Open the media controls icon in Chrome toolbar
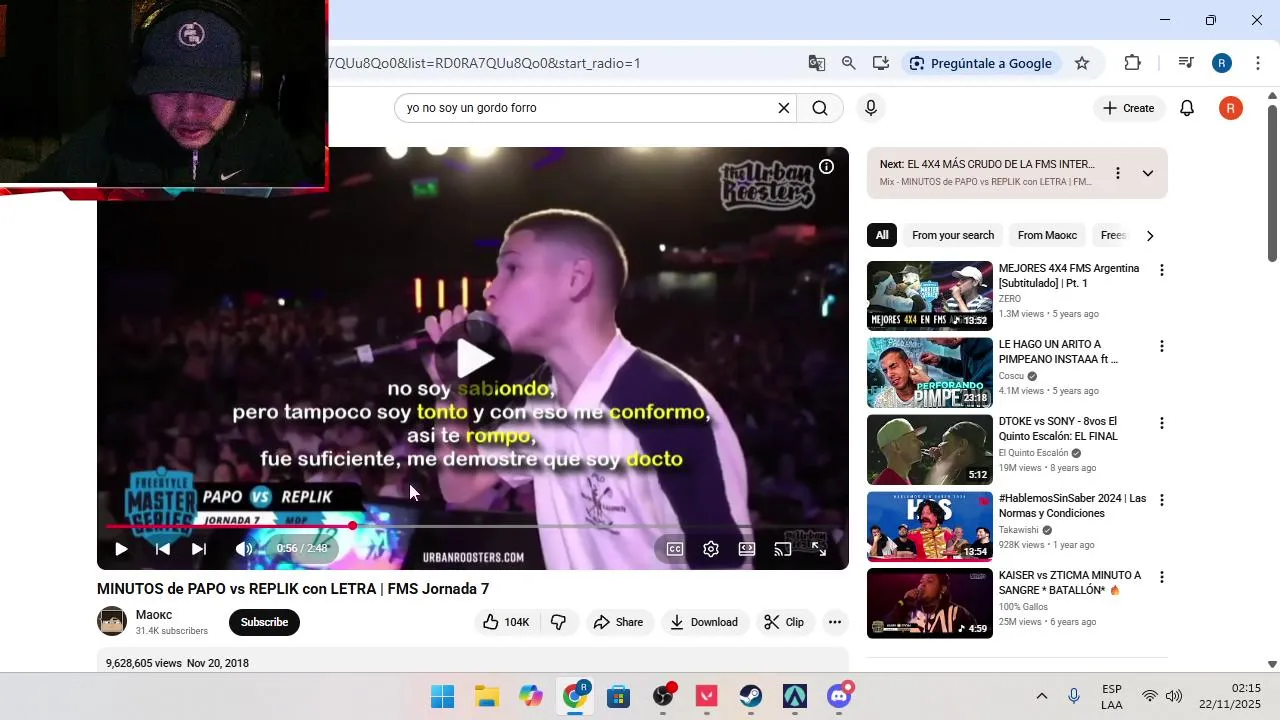This screenshot has height=720, width=1280. pyautogui.click(x=1186, y=63)
